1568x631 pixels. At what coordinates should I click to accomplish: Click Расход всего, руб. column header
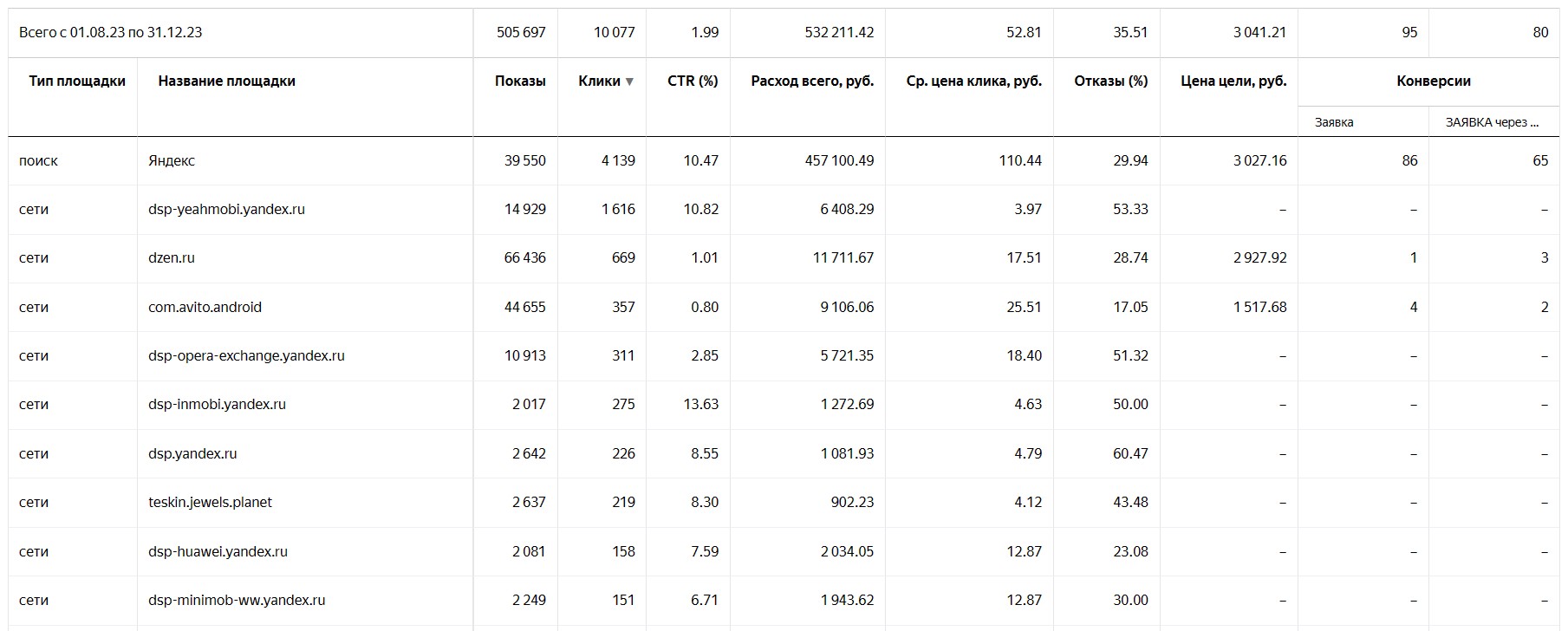click(812, 81)
